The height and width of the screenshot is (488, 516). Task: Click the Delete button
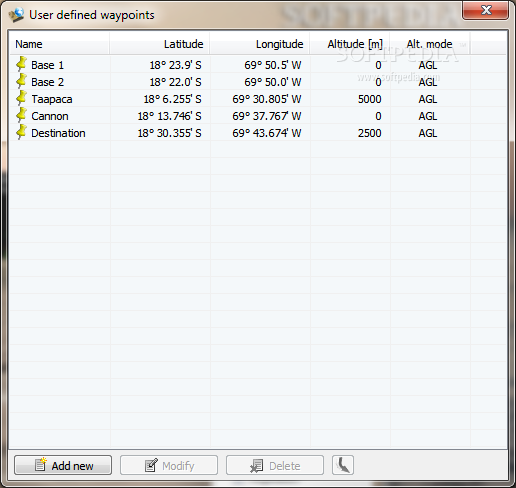[x=275, y=465]
